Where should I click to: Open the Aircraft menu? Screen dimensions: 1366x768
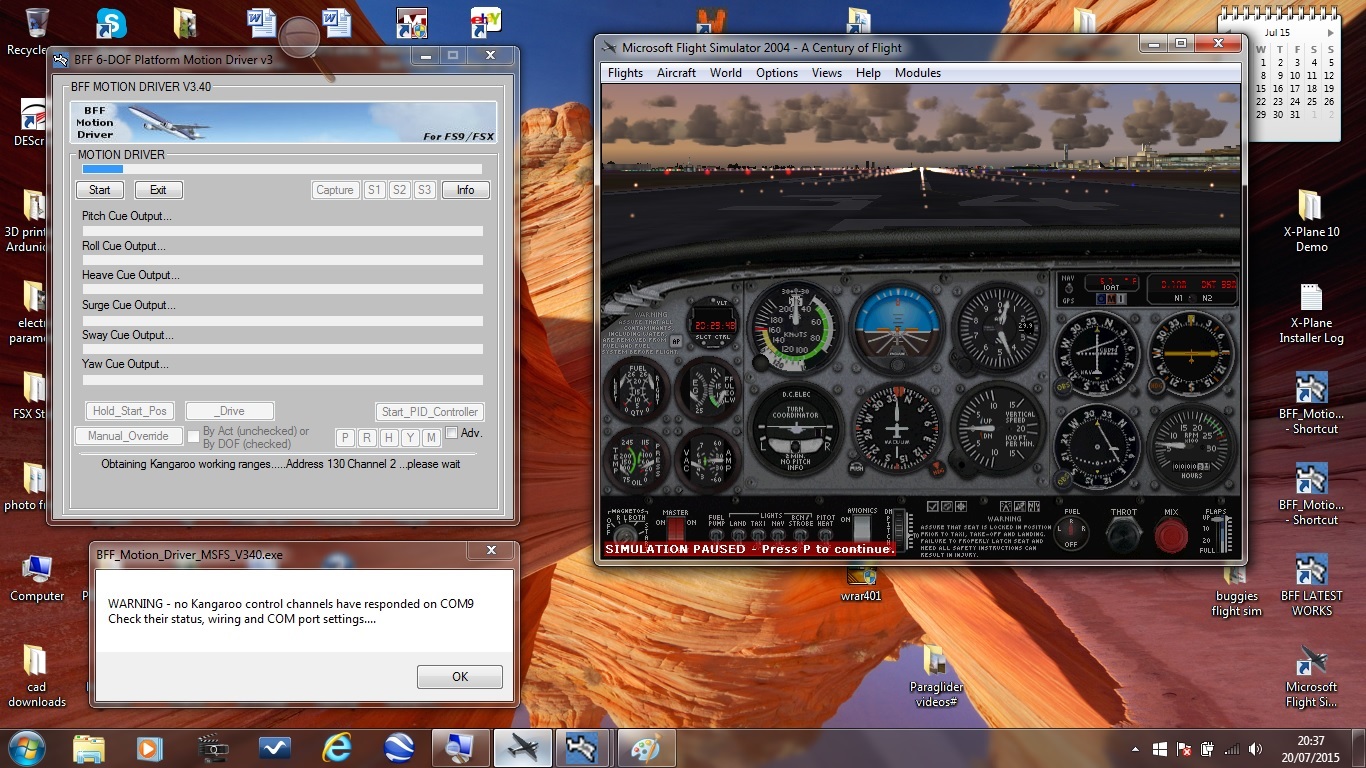pos(677,73)
